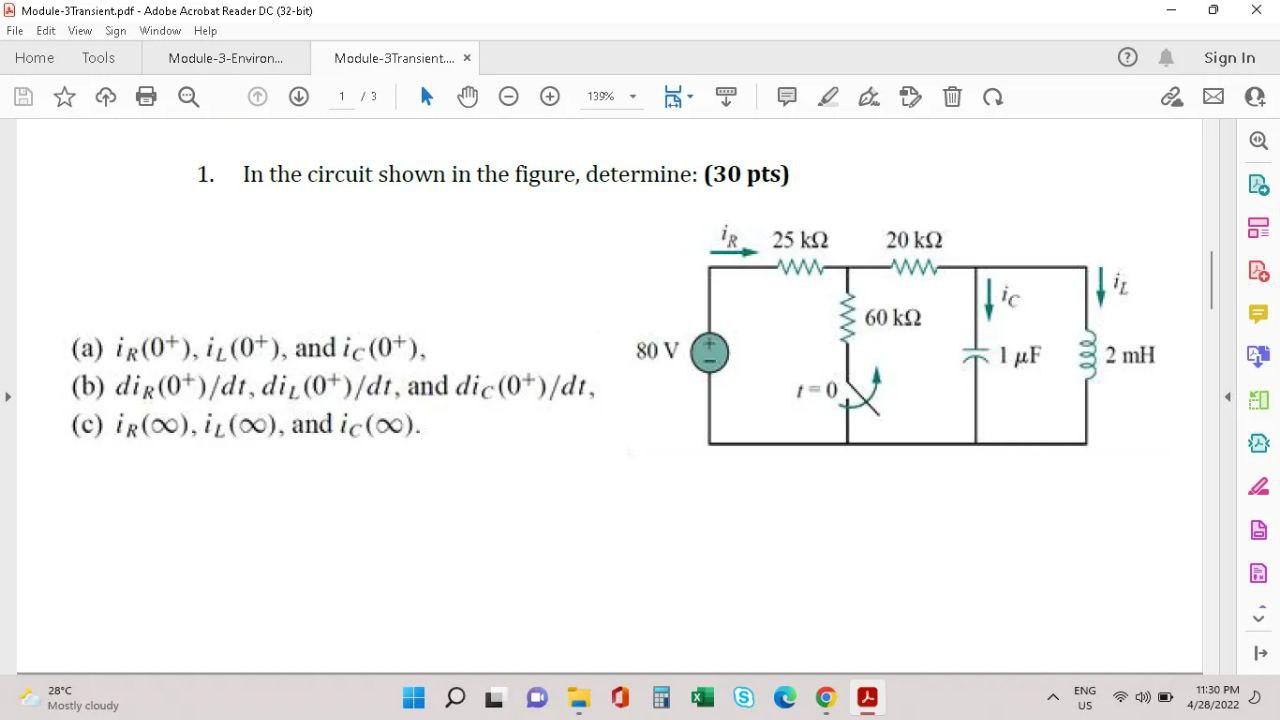The image size is (1280, 720).
Task: Click the Home link
Action: (x=34, y=57)
